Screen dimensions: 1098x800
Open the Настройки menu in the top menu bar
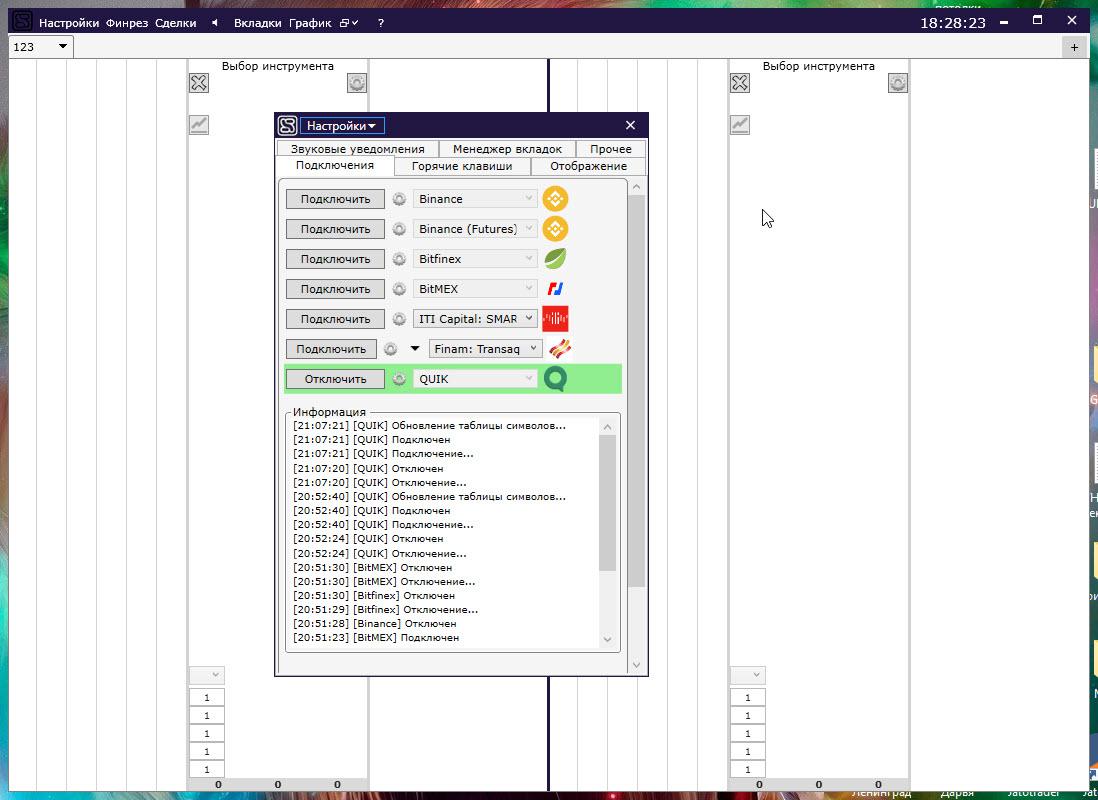69,23
